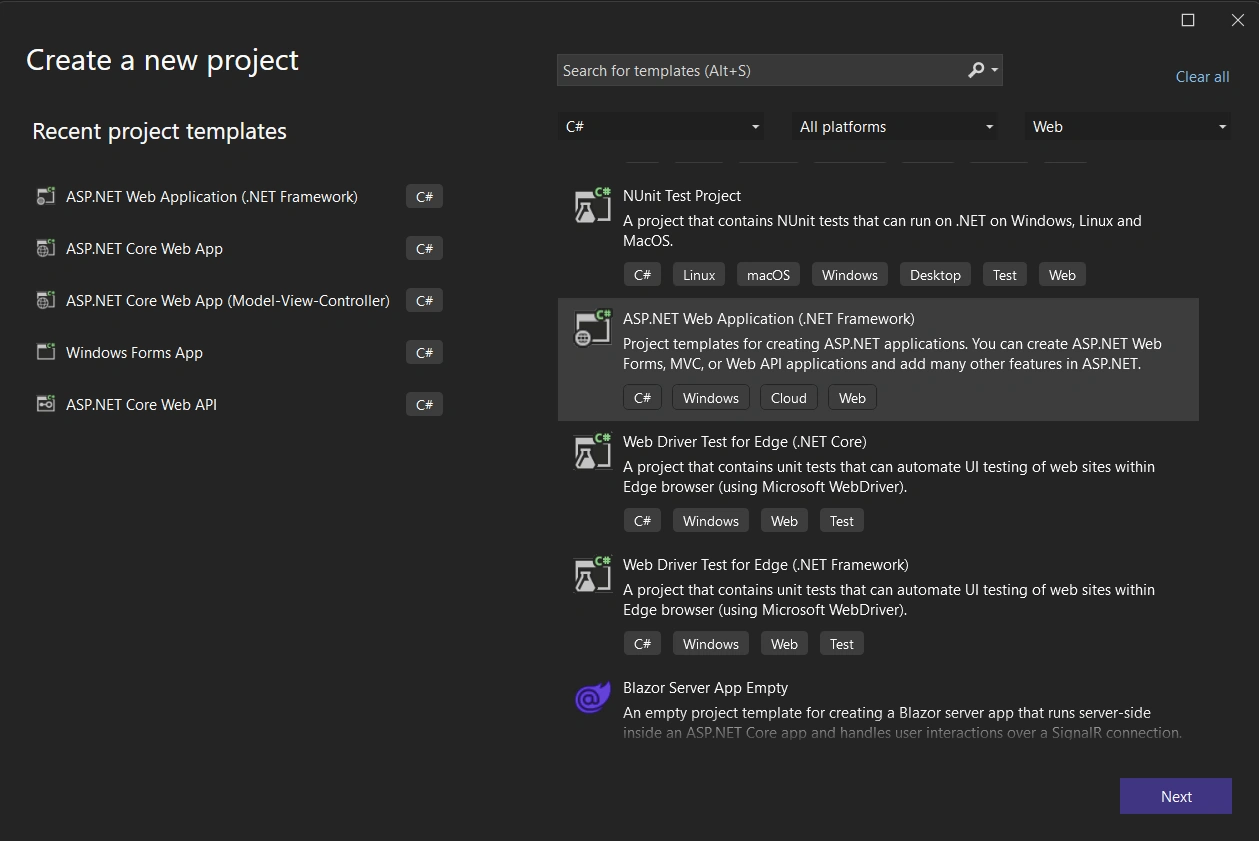Select Web Driver Test for Edge (.NET Framework)
1259x841 pixels.
pos(766,565)
